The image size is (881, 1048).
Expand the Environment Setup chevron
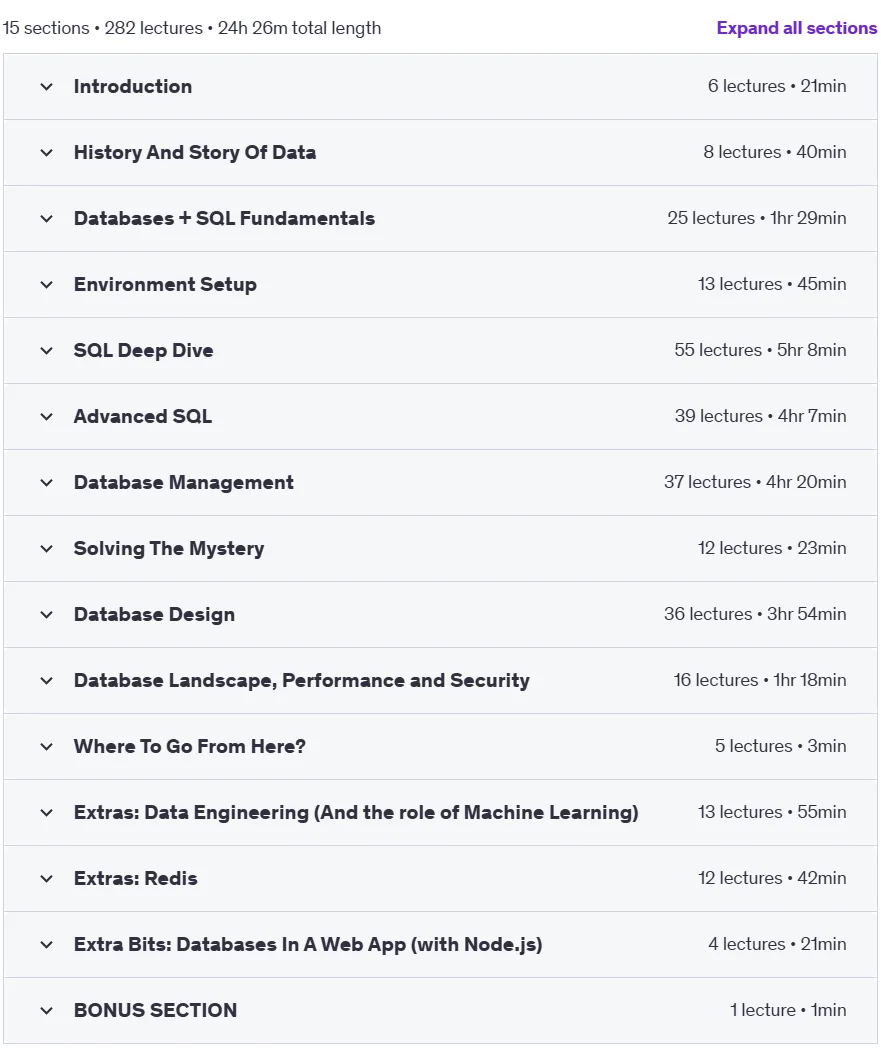pos(46,285)
